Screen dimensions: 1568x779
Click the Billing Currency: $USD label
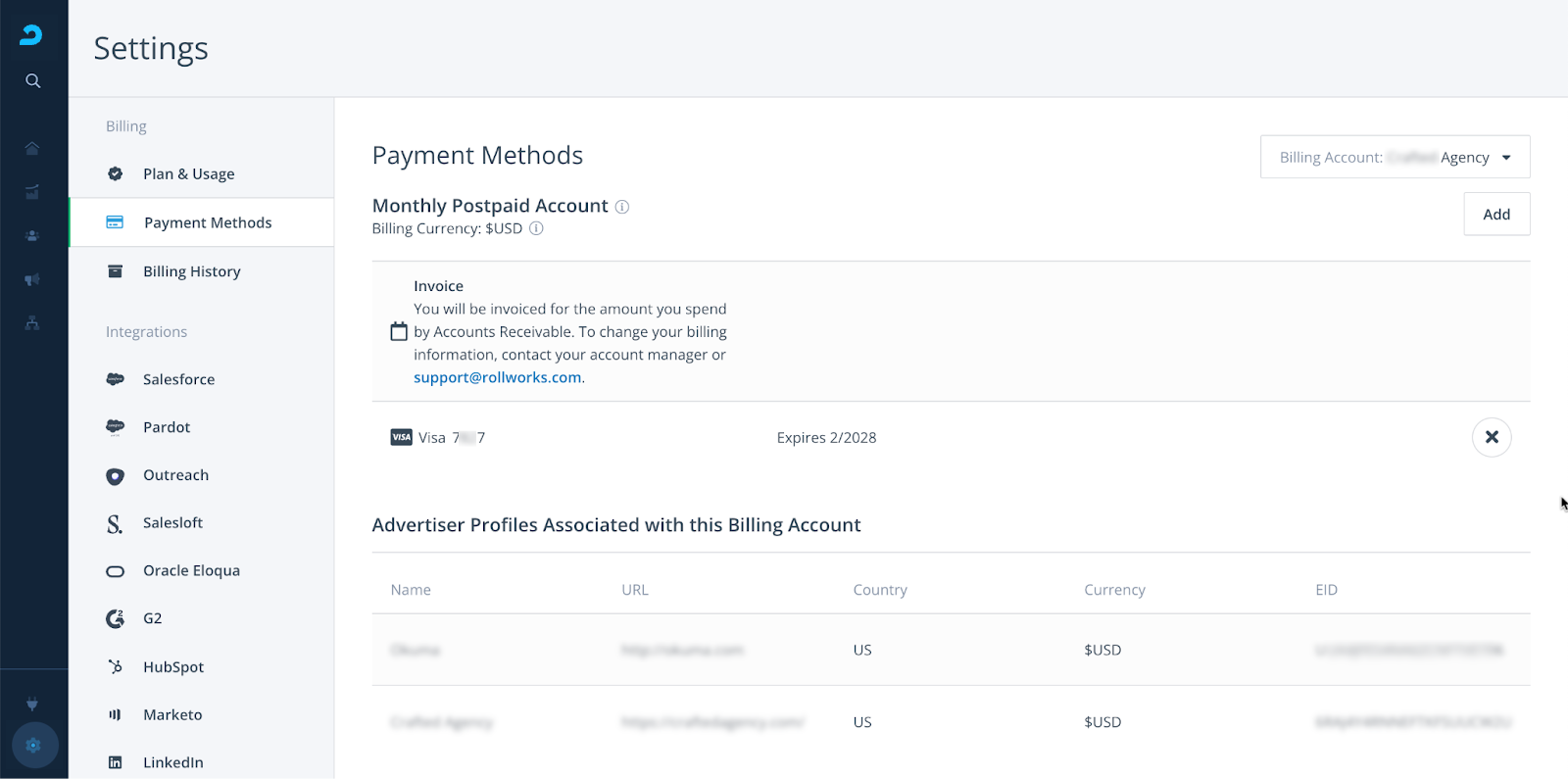coord(447,228)
